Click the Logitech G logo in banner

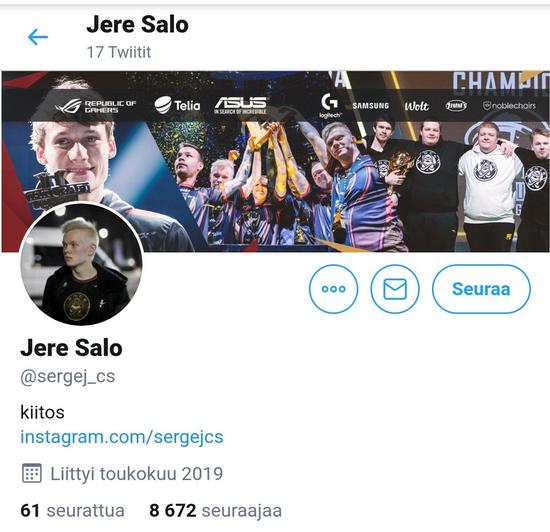[330, 106]
